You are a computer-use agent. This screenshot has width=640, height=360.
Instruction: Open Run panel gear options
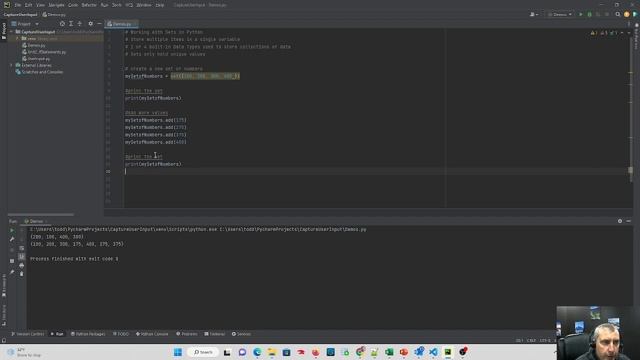(x=620, y=221)
